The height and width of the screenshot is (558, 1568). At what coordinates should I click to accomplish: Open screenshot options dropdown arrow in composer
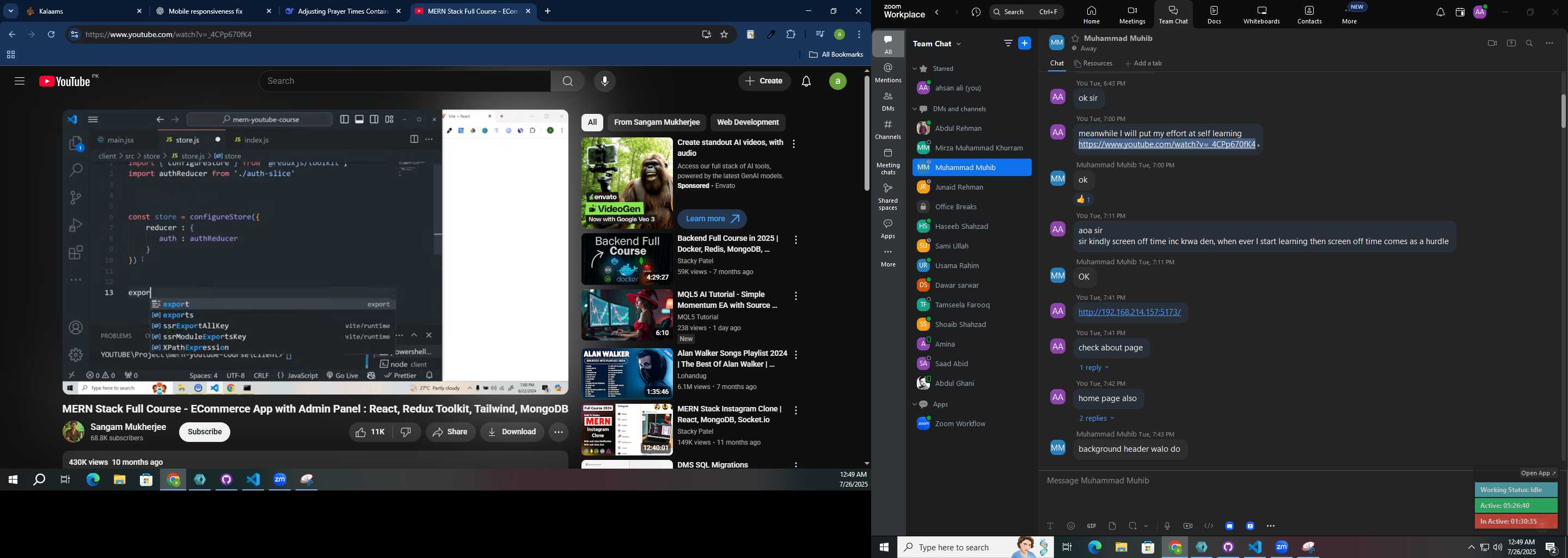pos(1146,526)
